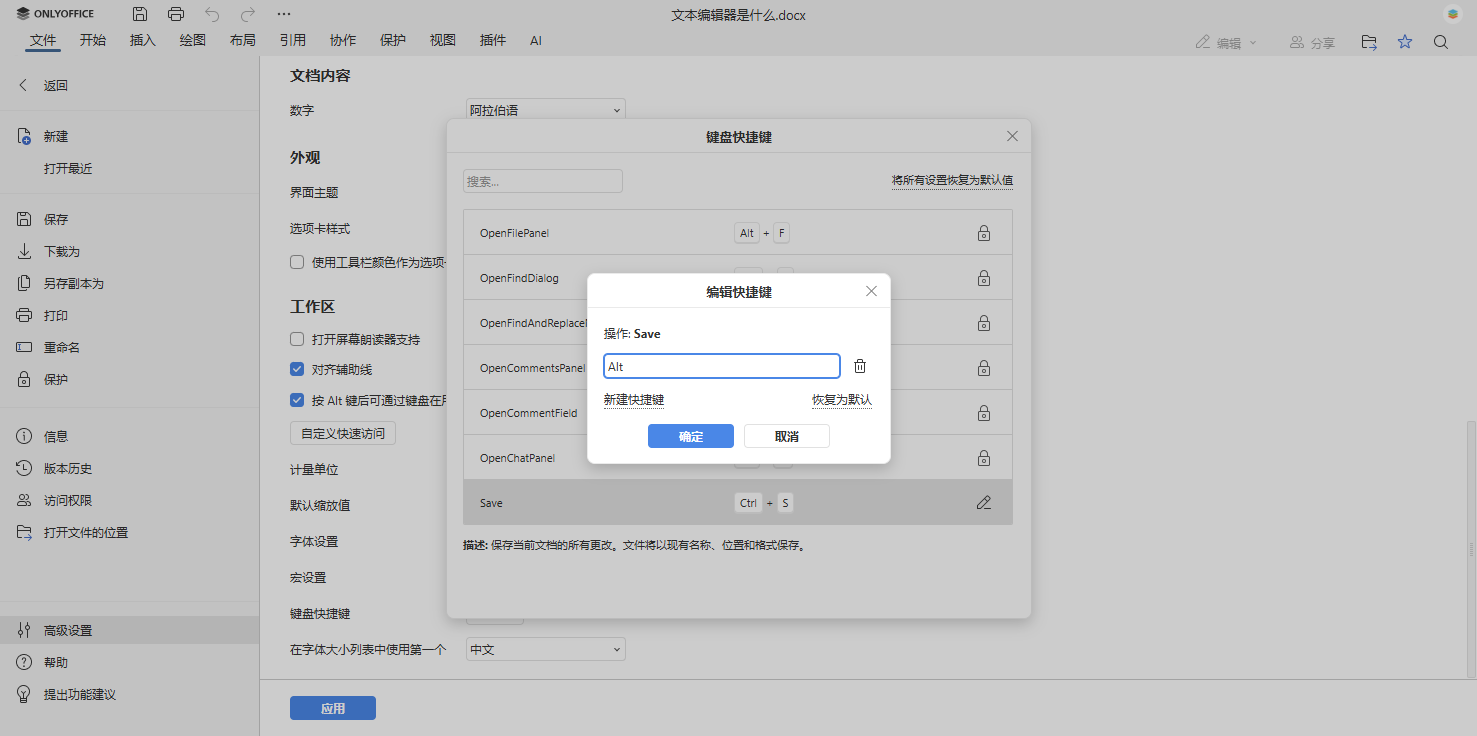Viewport: 1477px width, 736px height.
Task: Click the Undo arrow icon
Action: click(211, 13)
